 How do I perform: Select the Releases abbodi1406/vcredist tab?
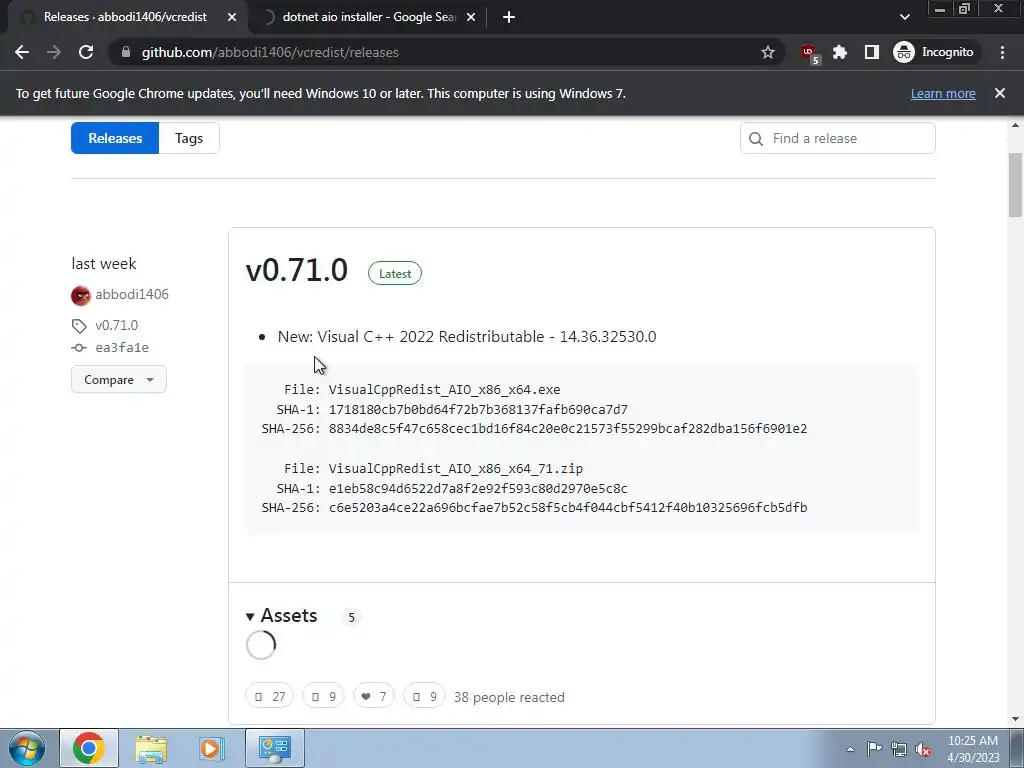[124, 17]
